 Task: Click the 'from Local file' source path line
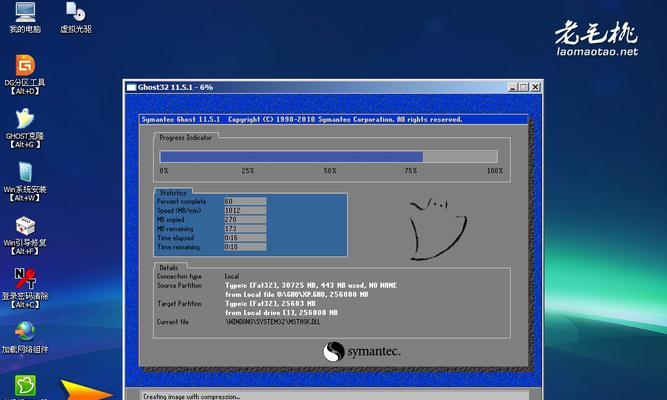point(296,294)
